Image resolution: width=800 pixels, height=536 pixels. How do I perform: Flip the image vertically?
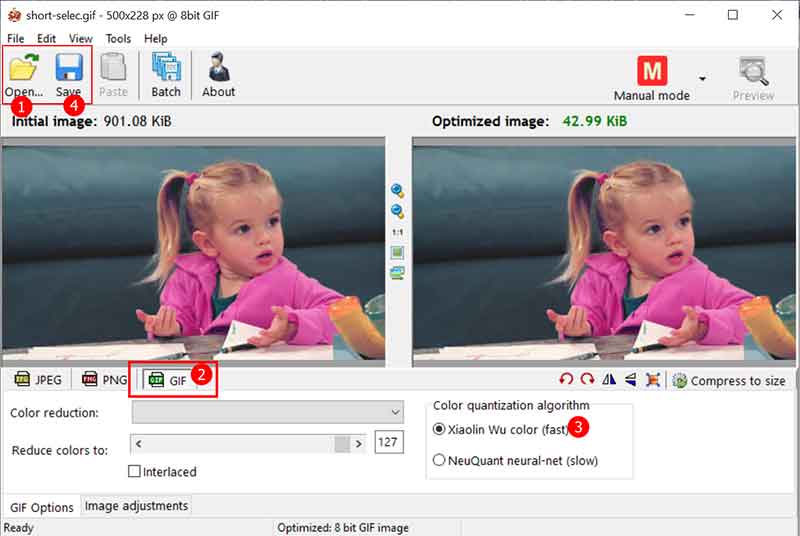pos(630,380)
